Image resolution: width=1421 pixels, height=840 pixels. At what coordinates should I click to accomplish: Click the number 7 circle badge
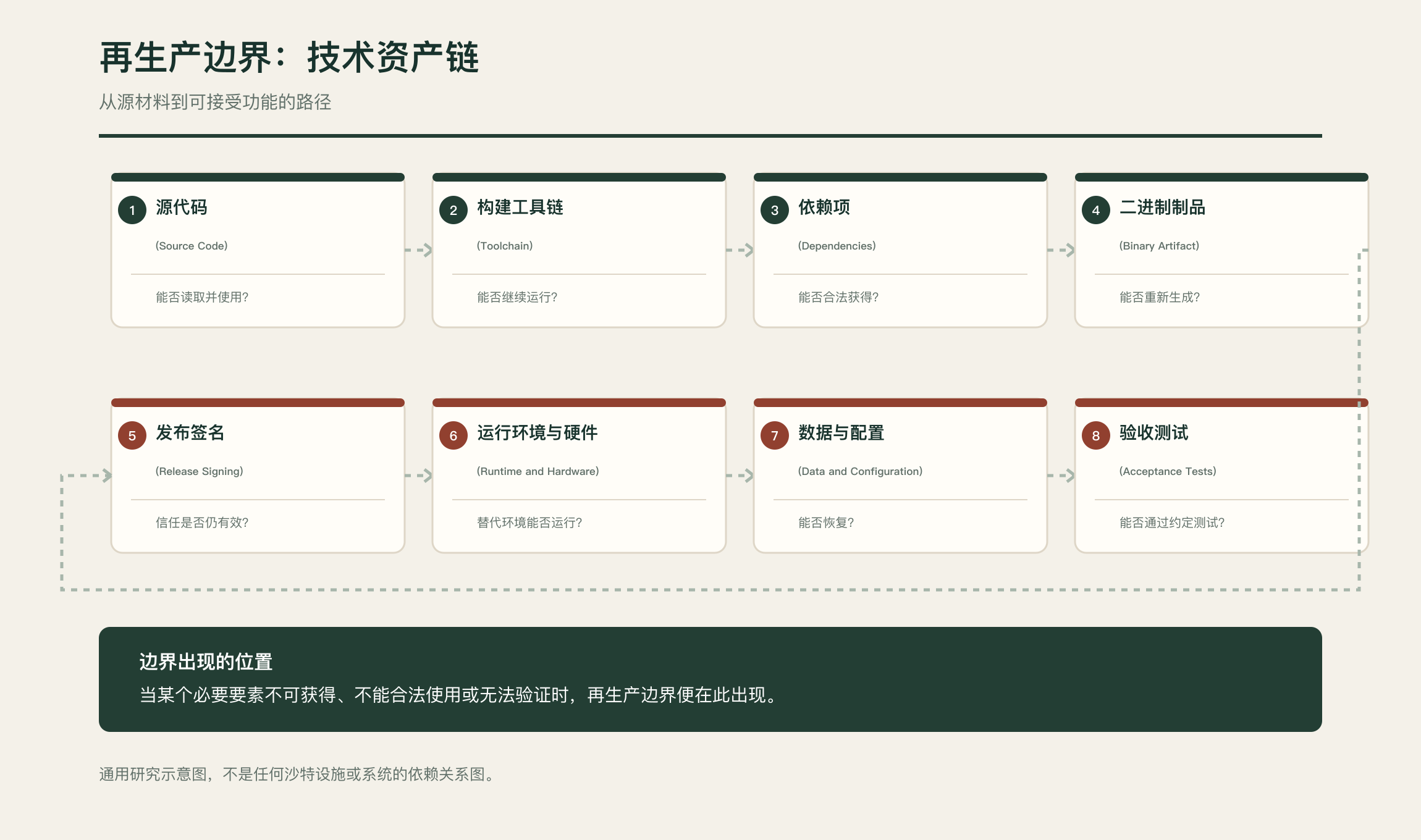tap(775, 435)
